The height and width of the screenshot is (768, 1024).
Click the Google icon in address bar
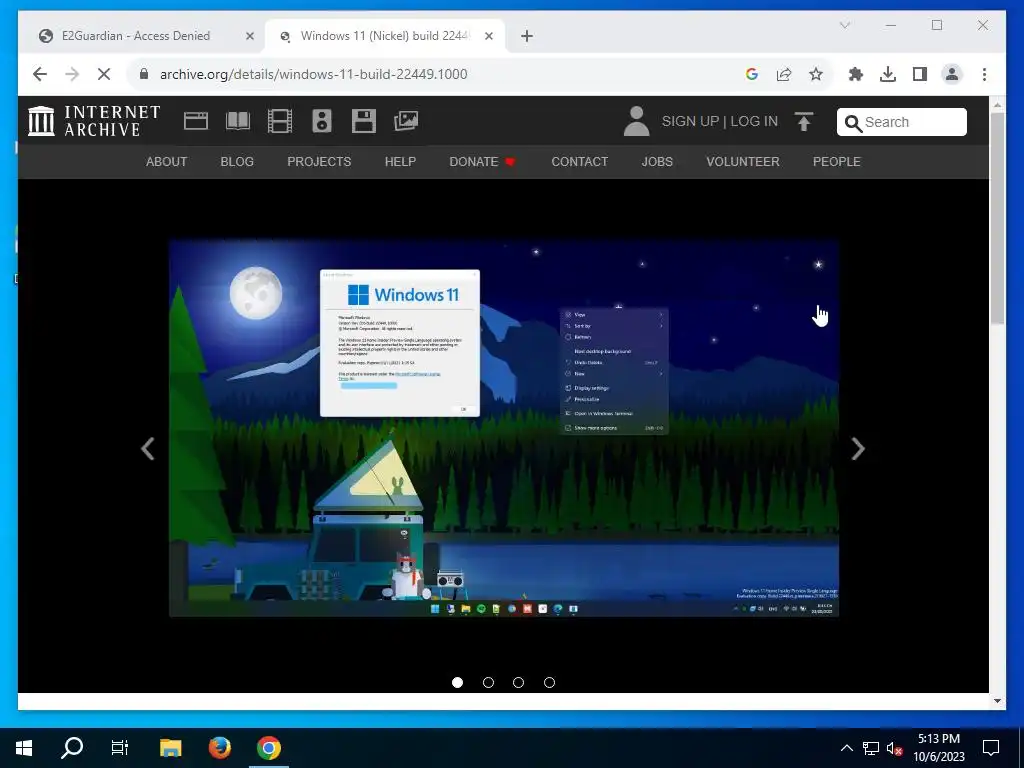(x=752, y=74)
